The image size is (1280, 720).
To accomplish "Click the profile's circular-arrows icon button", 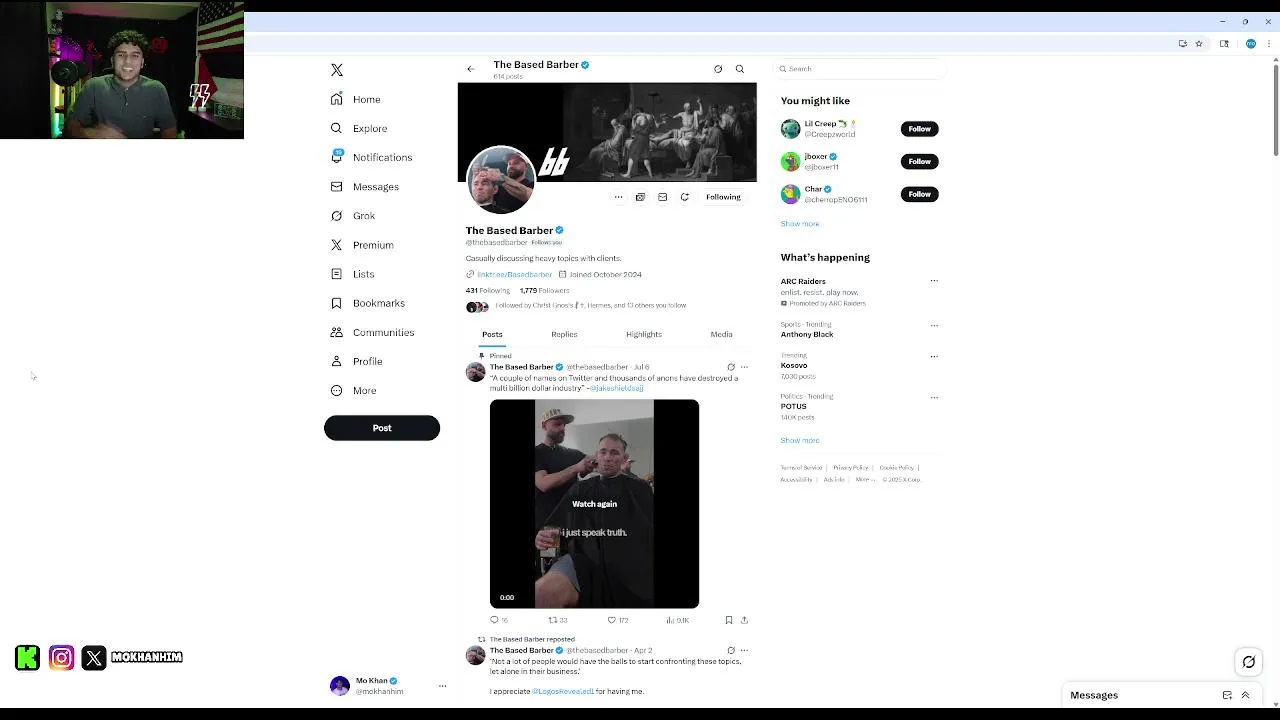I will click(684, 197).
